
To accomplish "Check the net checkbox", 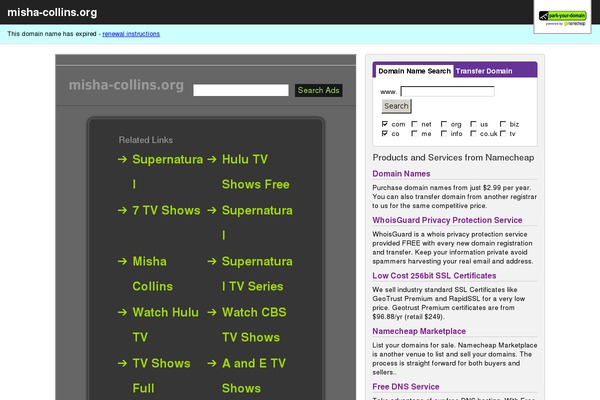I will [414, 124].
